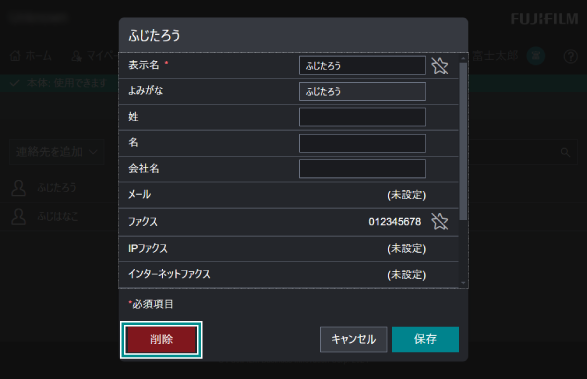The height and width of the screenshot is (379, 587).
Task: Edit the 表示名 input field
Action: coord(362,66)
